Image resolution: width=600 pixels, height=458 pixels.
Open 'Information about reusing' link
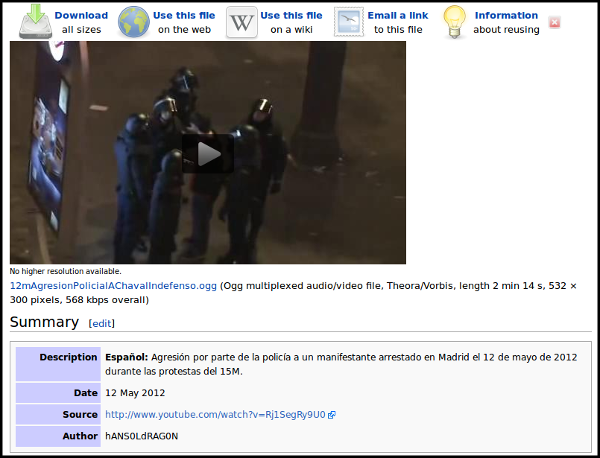tap(505, 22)
